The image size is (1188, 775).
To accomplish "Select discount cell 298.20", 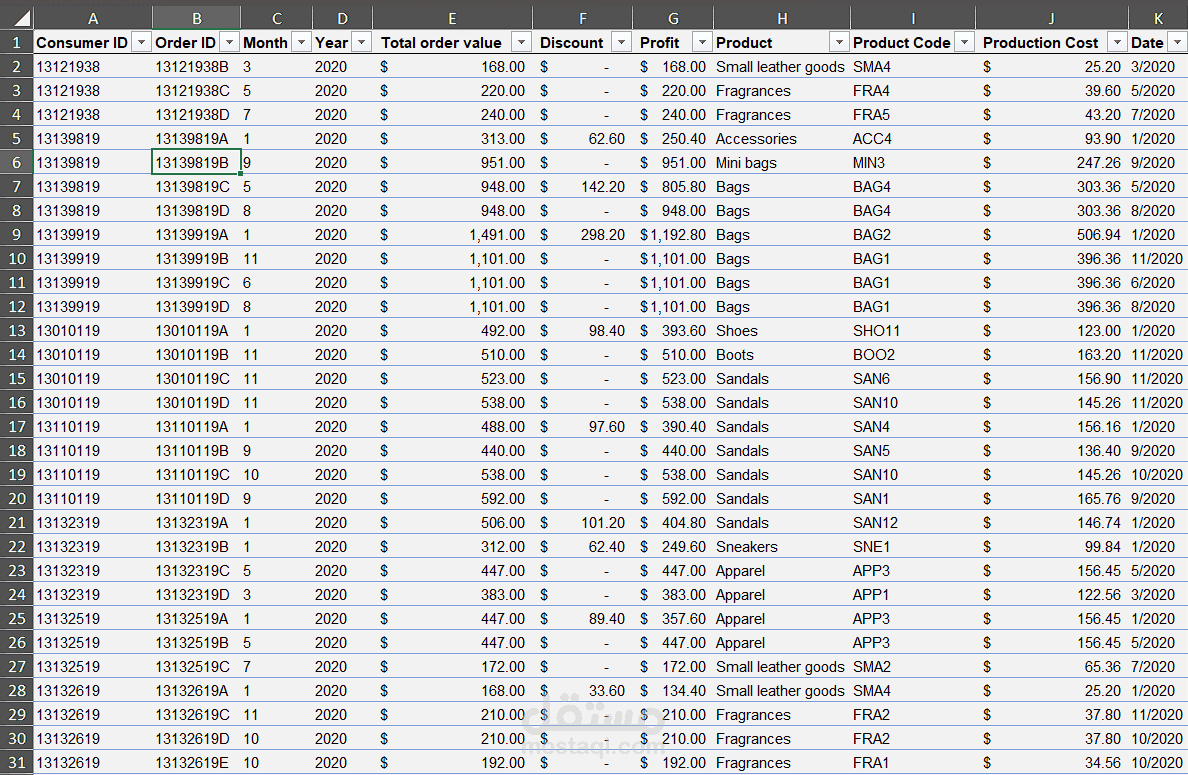I will [x=583, y=235].
